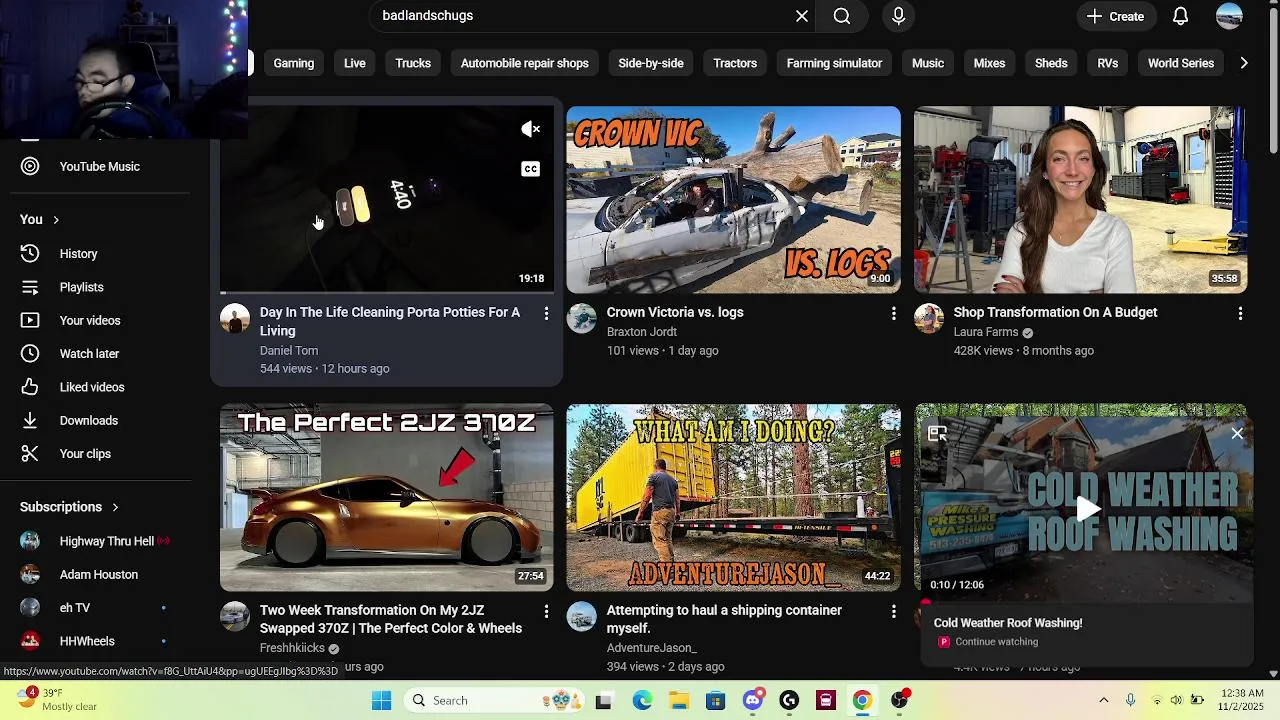Open The Perfect 2JZ 370Z thumbnail
The width and height of the screenshot is (1280, 720).
[x=387, y=498]
